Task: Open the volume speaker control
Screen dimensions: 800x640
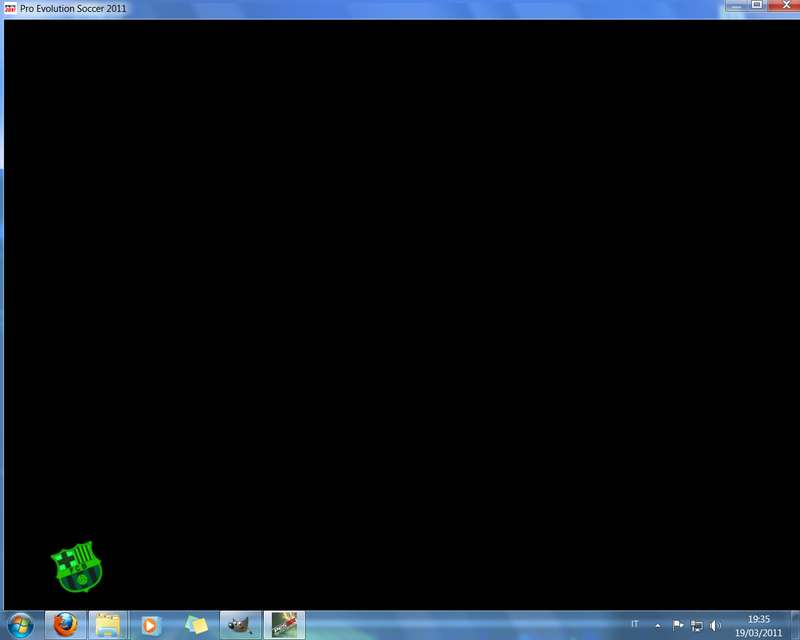Action: point(715,625)
